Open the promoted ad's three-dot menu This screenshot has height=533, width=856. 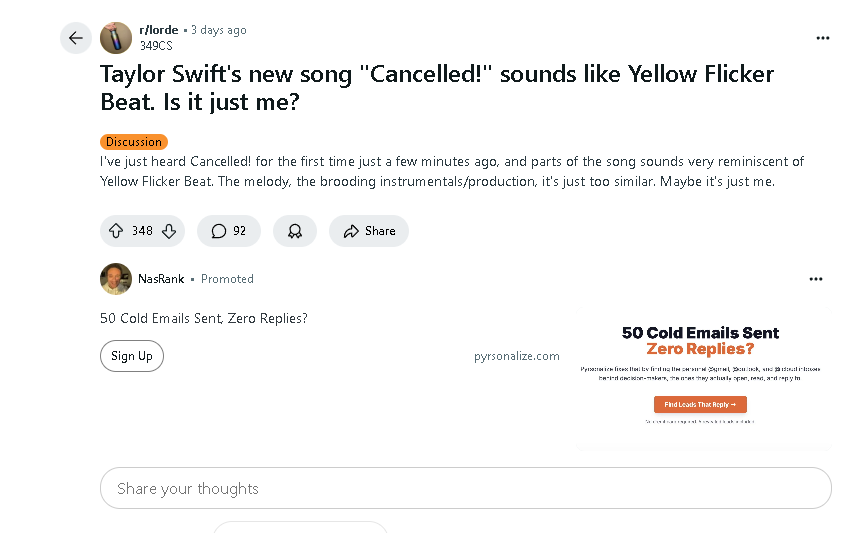816,279
